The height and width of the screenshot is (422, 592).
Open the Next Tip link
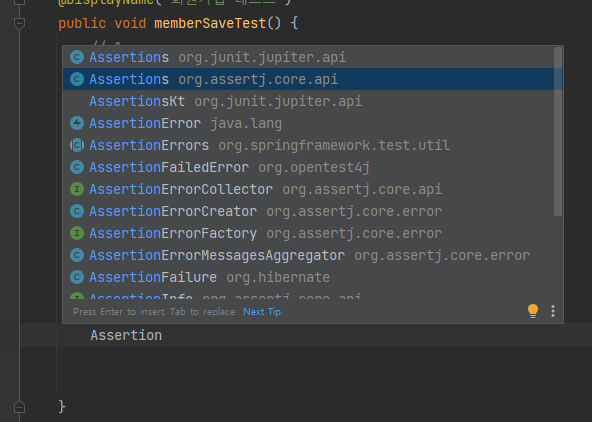pos(262,312)
